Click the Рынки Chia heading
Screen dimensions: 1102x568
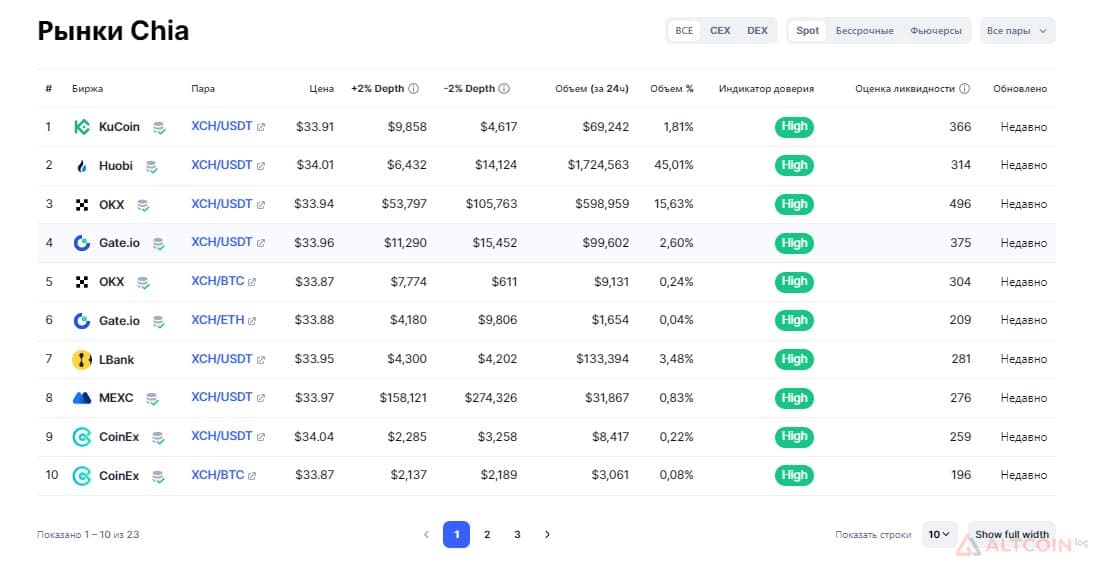113,31
